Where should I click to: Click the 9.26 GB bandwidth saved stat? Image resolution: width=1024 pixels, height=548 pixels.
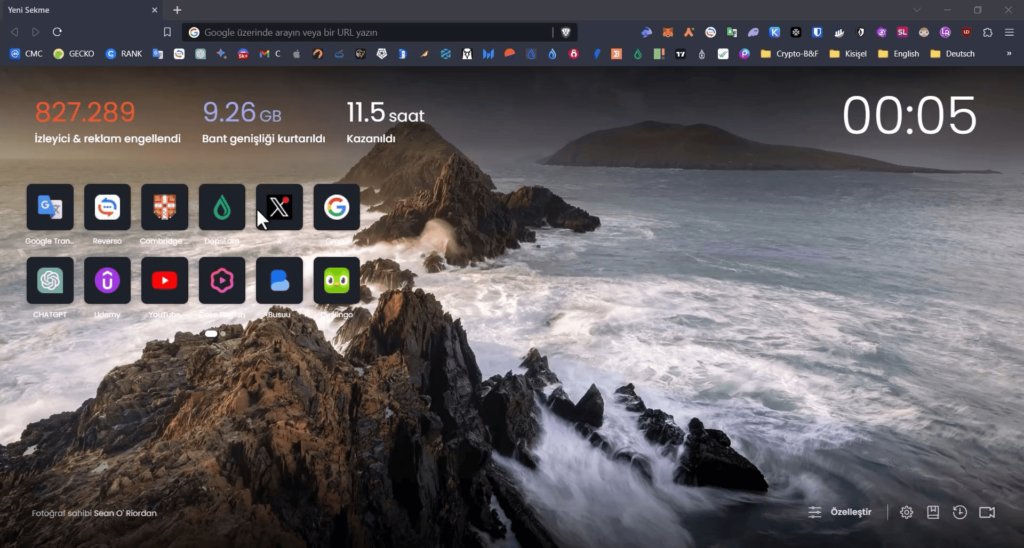[x=263, y=121]
